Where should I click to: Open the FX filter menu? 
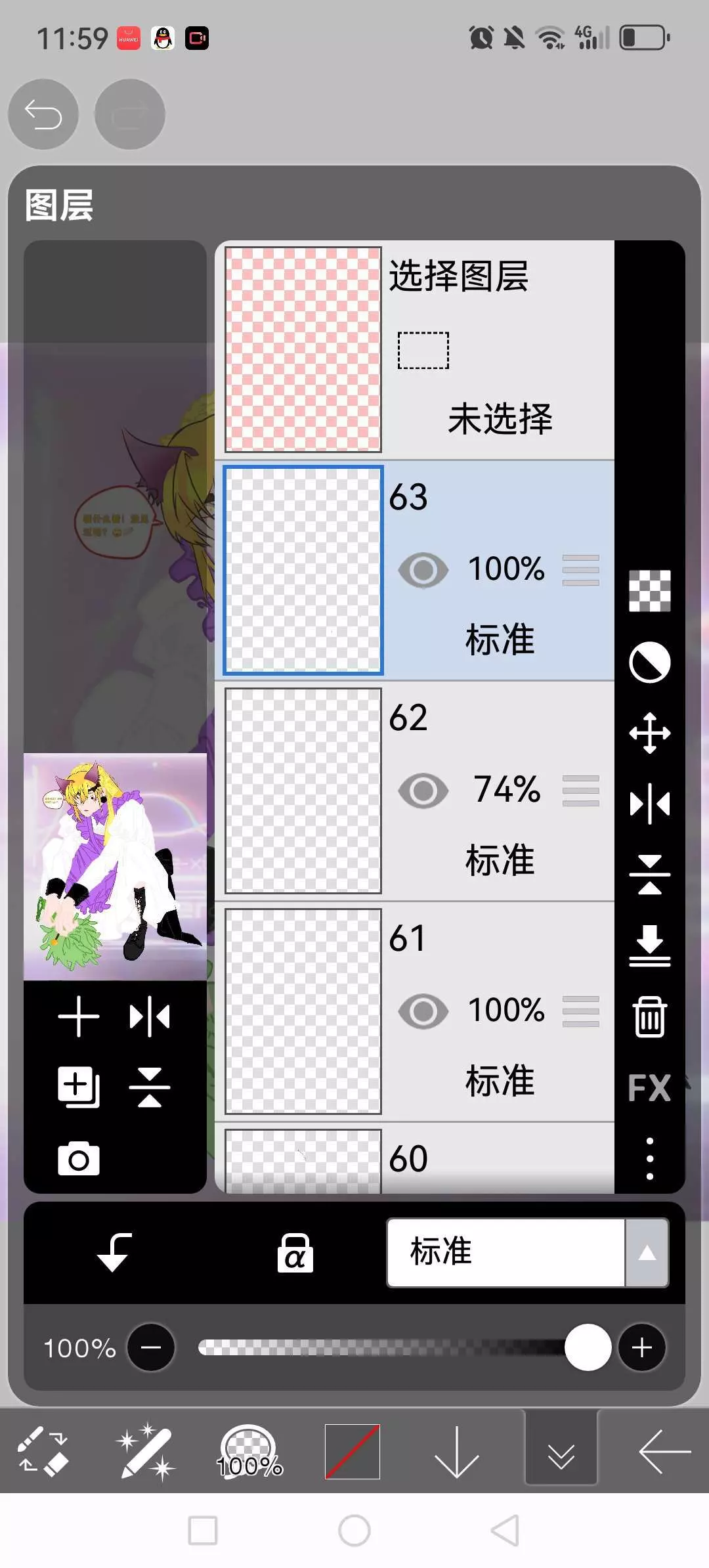pos(649,1088)
